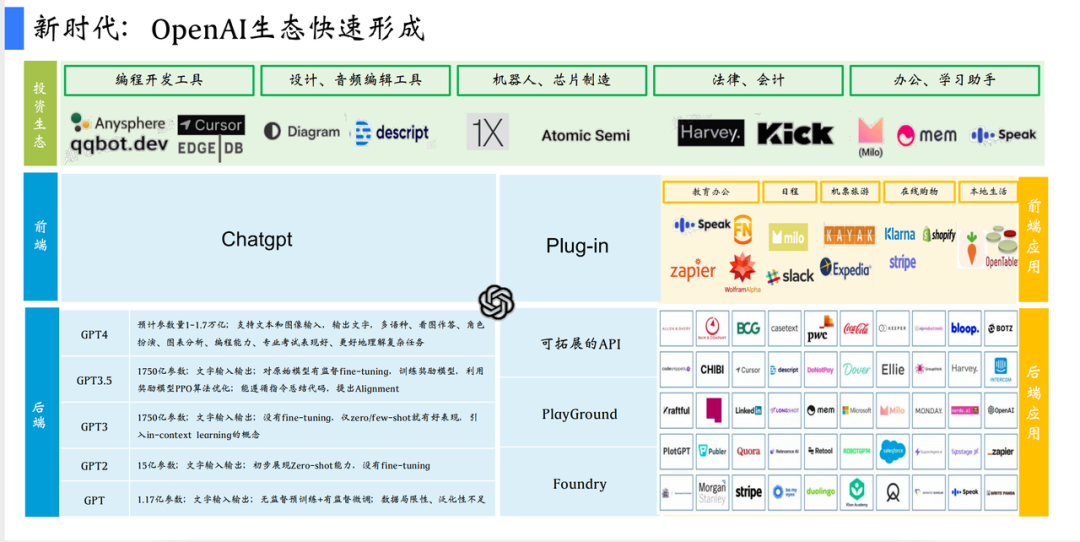Select the 法律、会计 category header
This screenshot has height=542, width=1080.
tap(748, 81)
